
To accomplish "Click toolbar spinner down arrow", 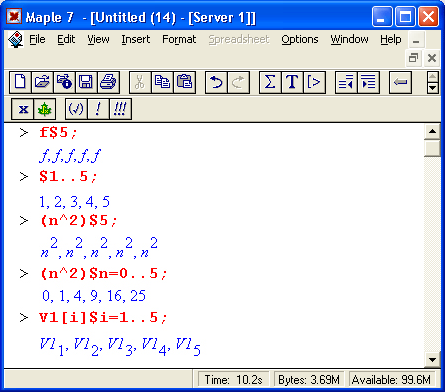I will [433, 88].
